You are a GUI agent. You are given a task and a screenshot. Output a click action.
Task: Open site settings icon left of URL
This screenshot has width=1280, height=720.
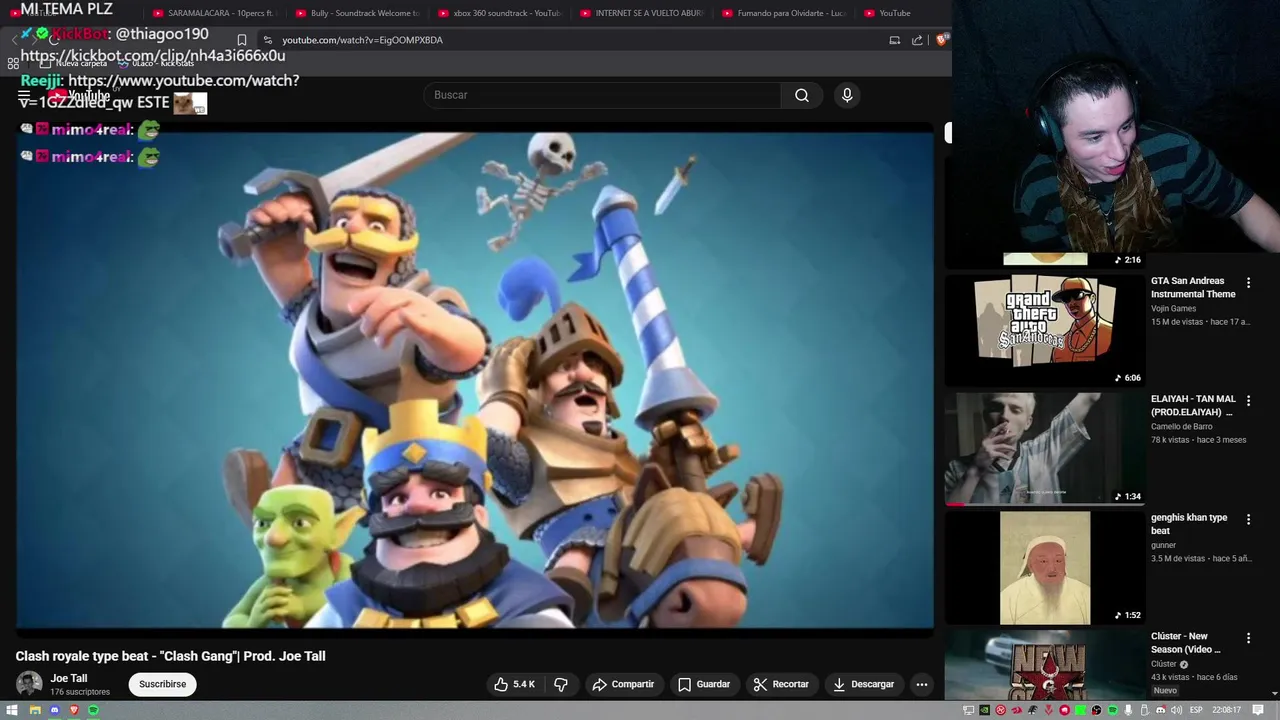pos(267,40)
